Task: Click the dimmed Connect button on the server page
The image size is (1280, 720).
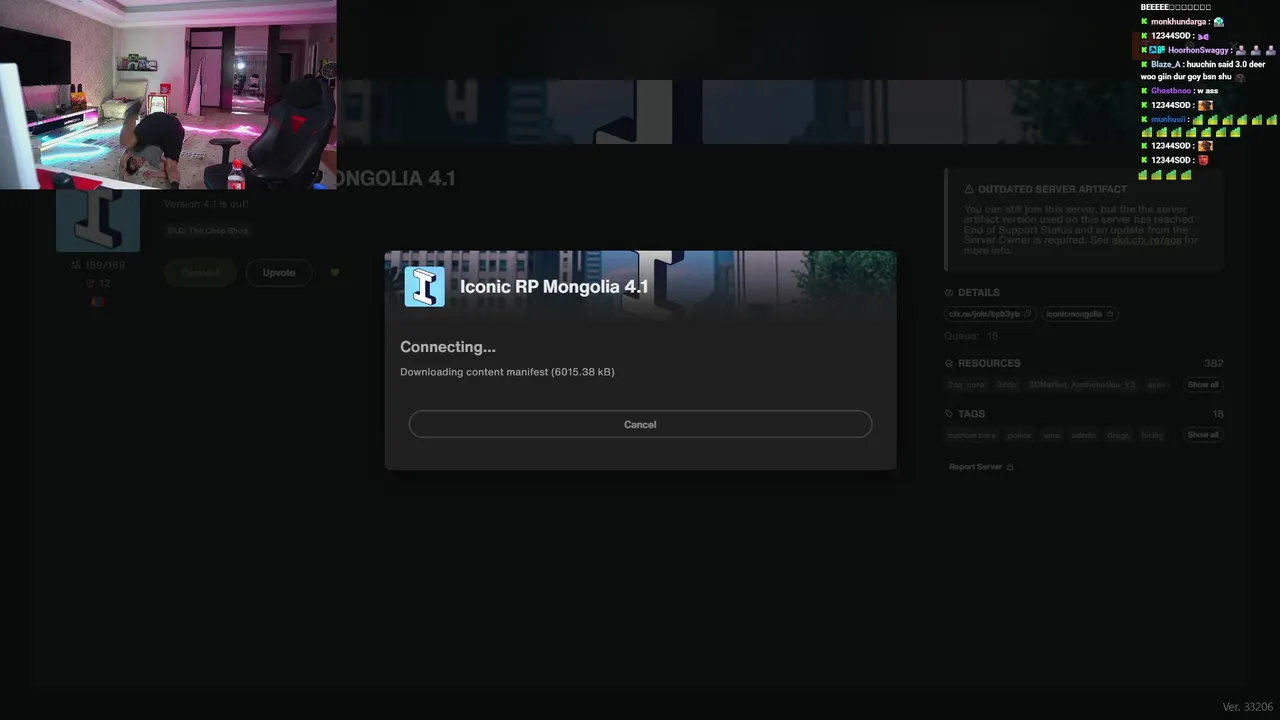Action: 200,273
